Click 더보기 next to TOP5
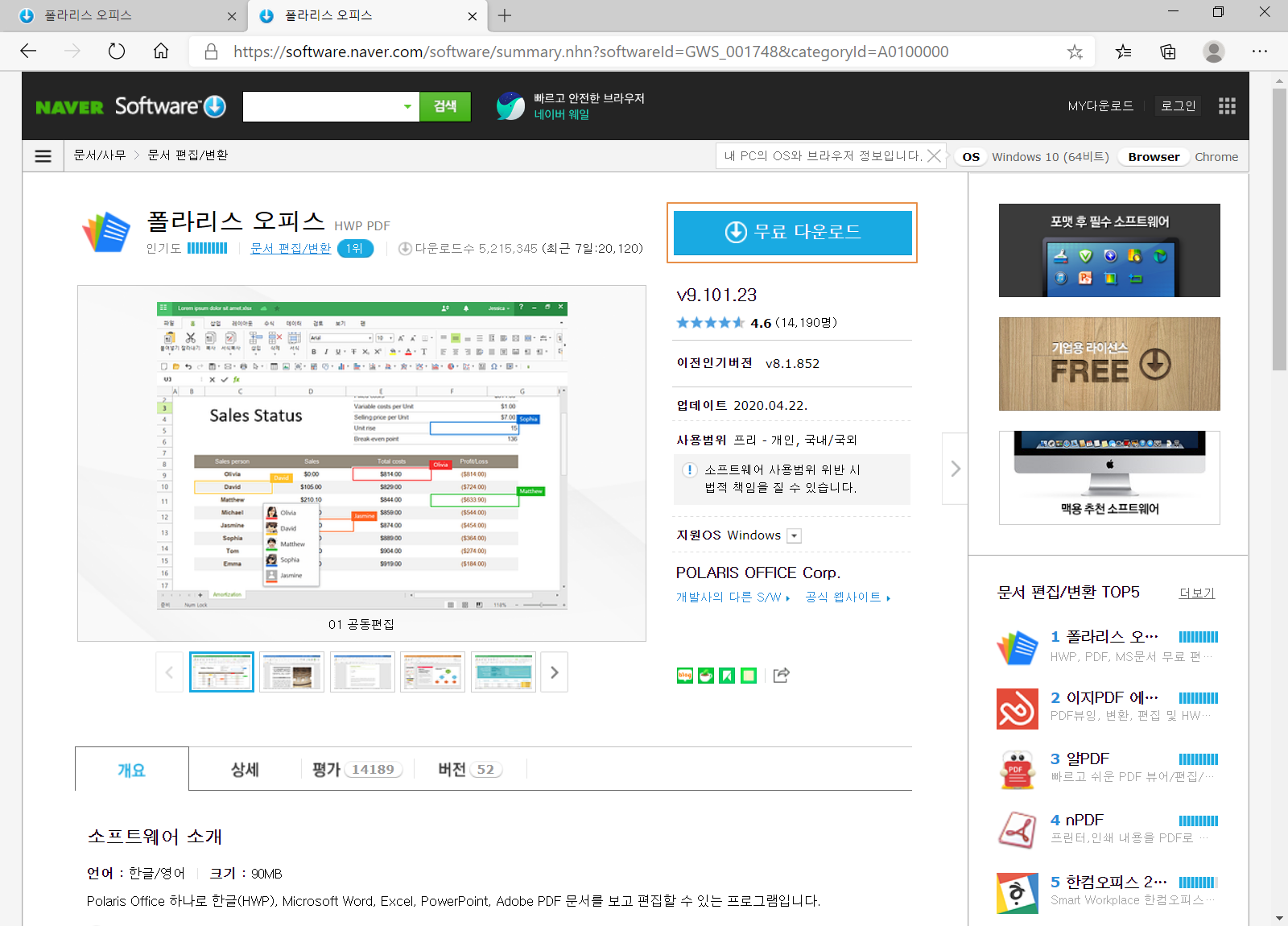The image size is (1288, 926). click(1197, 593)
